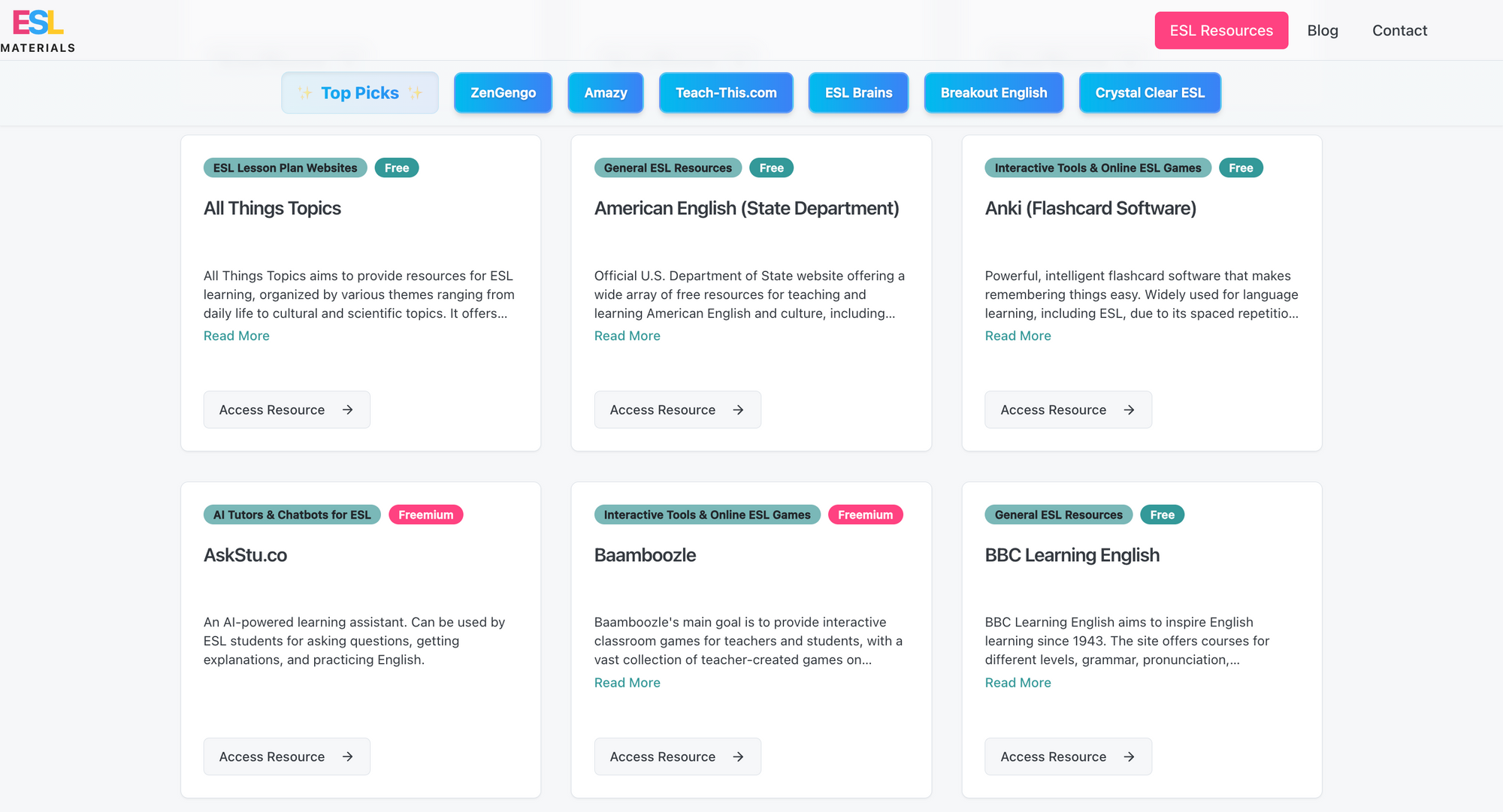This screenshot has height=812, width=1503.
Task: Click arrow icon on AskStu.co button
Action: pos(347,757)
